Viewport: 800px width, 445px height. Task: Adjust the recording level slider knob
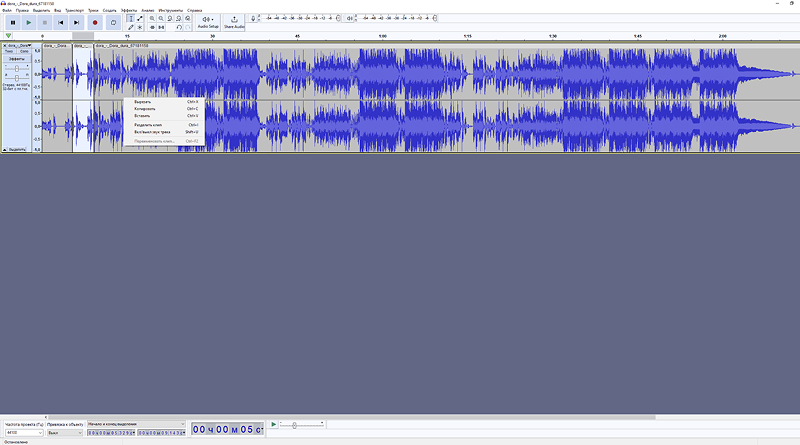[338, 18]
